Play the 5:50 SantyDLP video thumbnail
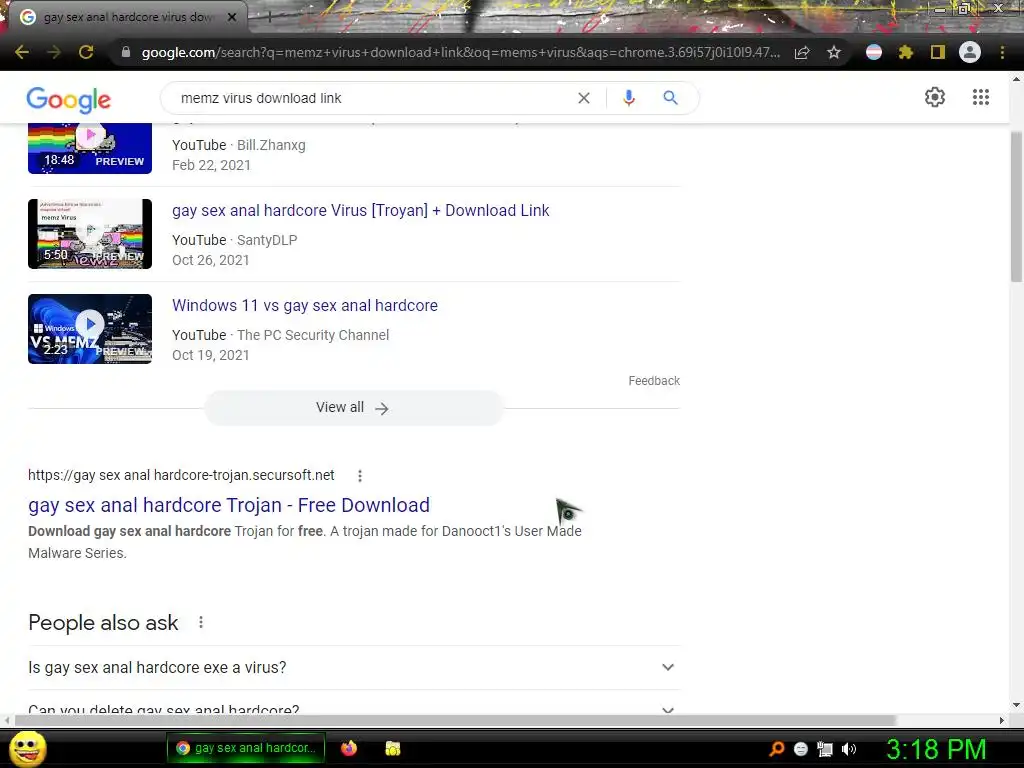The image size is (1024, 768). pos(90,234)
